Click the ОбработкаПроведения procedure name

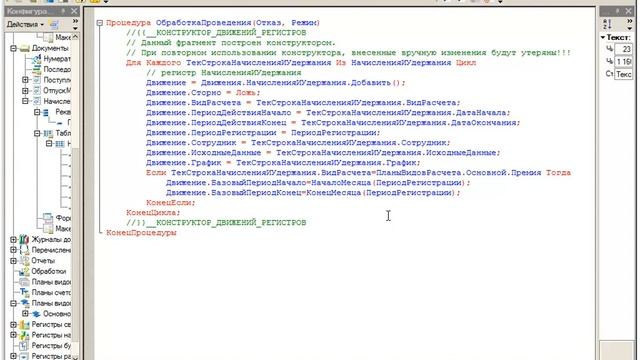point(204,23)
